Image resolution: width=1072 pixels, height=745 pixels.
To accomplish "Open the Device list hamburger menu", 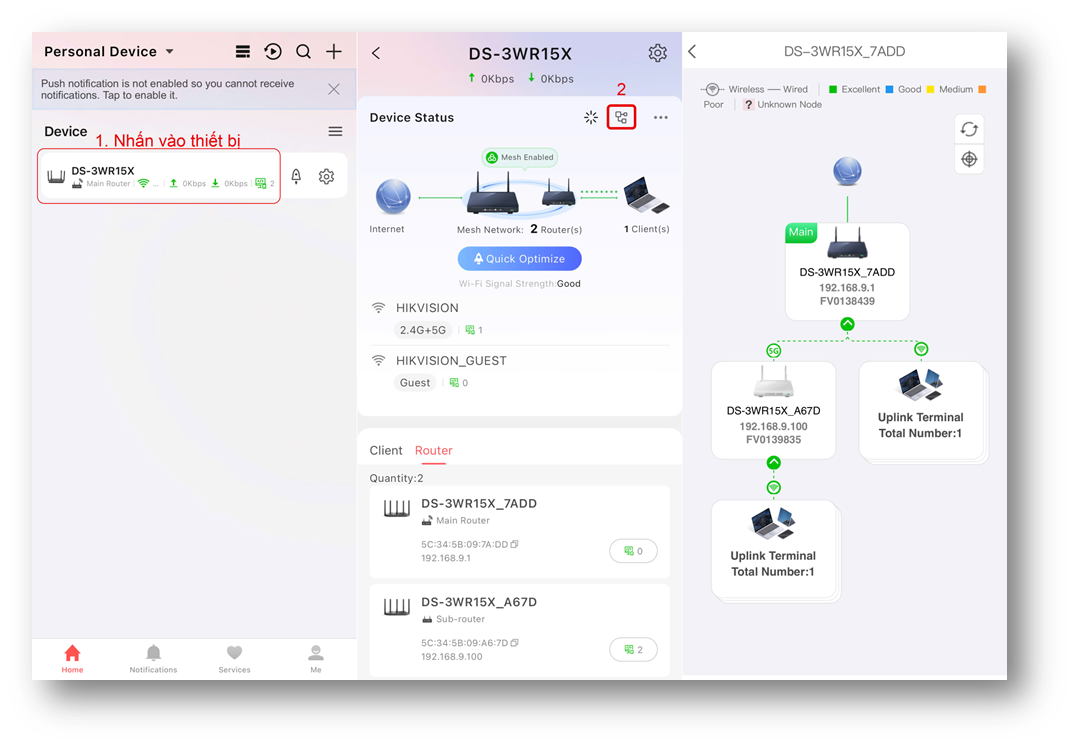I will click(335, 132).
